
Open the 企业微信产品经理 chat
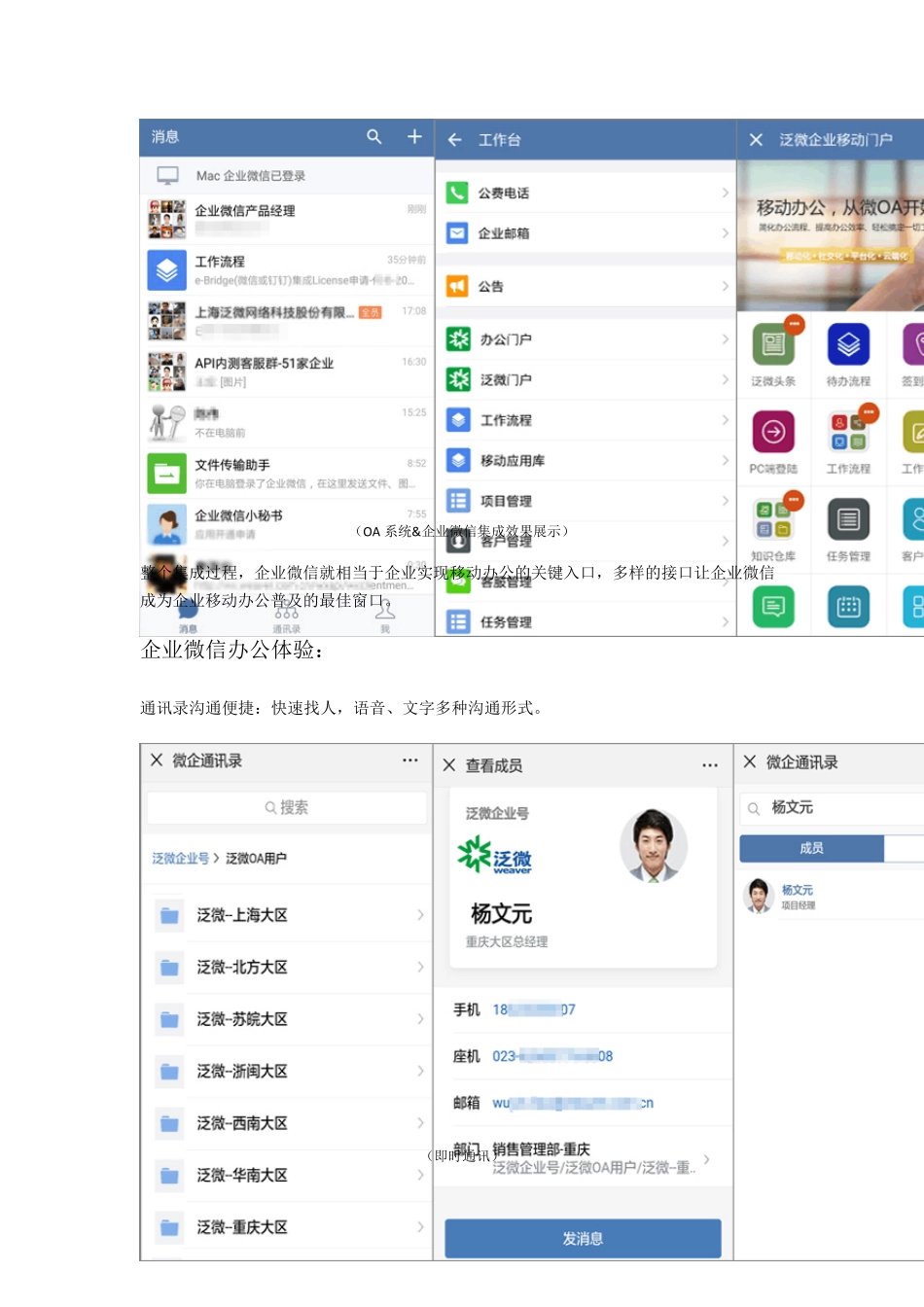pos(287,220)
